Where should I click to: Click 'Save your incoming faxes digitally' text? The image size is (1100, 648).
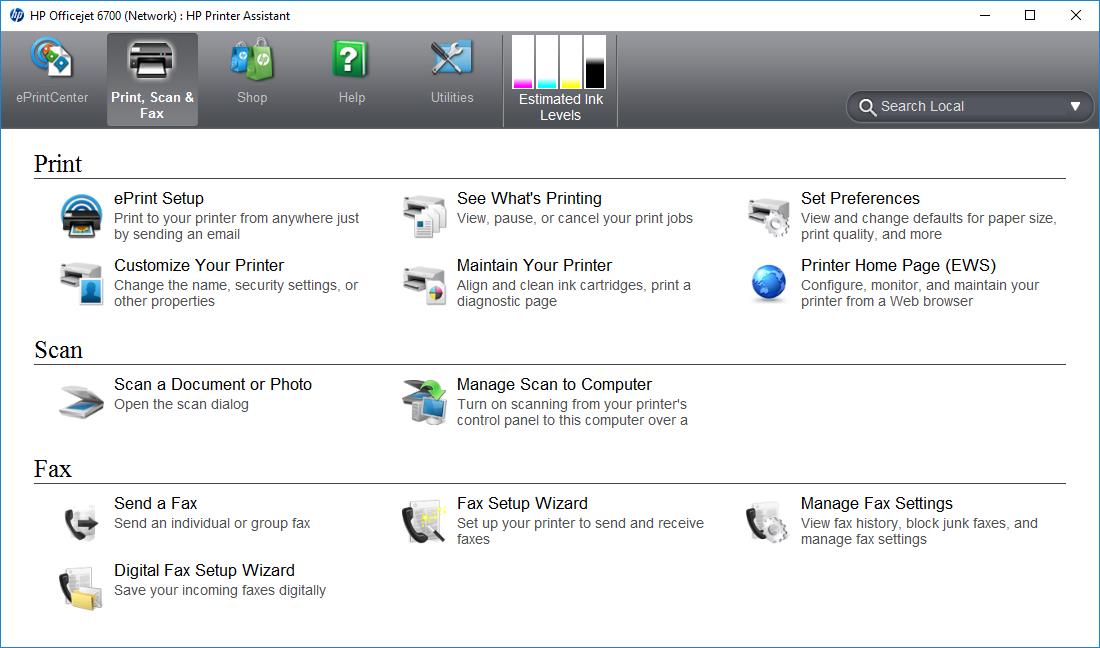coord(220,590)
